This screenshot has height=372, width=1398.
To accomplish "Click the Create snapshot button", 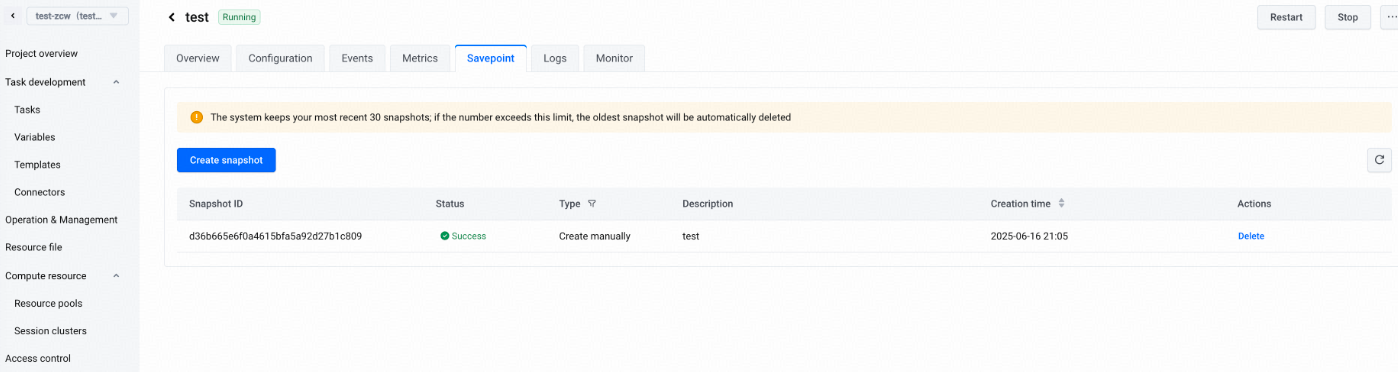I will pos(226,160).
